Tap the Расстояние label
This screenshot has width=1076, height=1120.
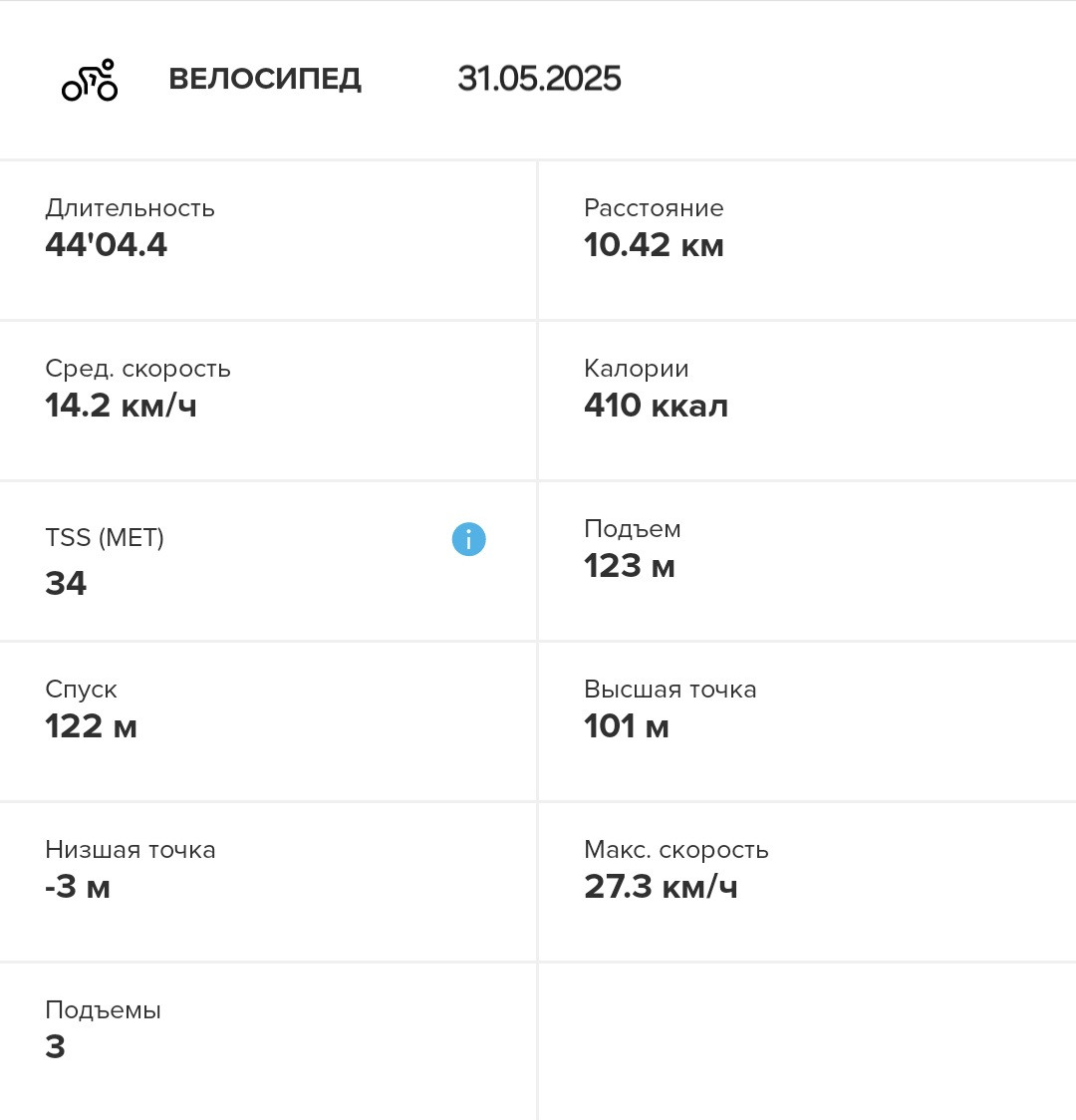click(654, 208)
